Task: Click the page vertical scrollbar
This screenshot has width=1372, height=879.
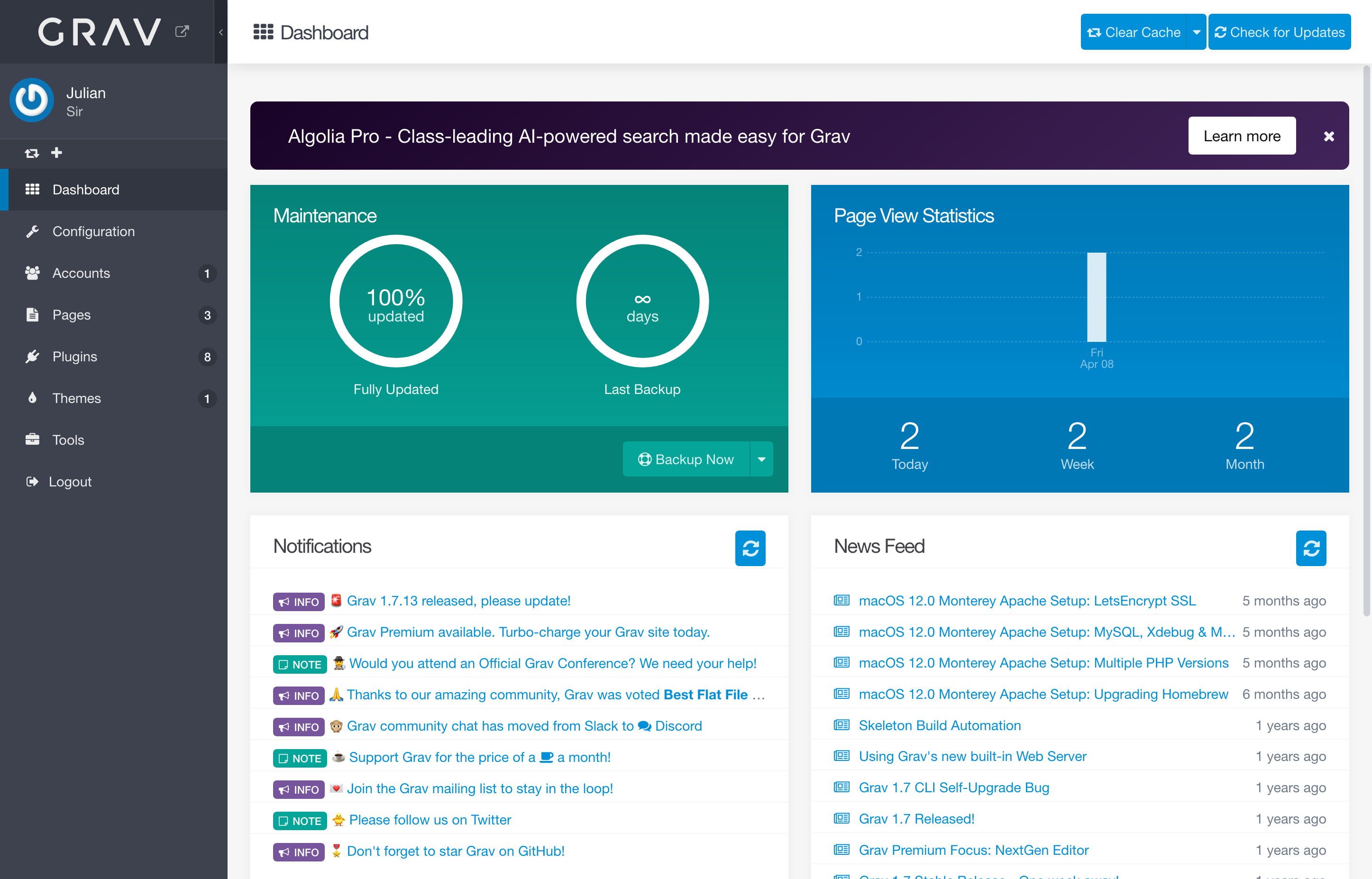Action: tap(1367, 341)
